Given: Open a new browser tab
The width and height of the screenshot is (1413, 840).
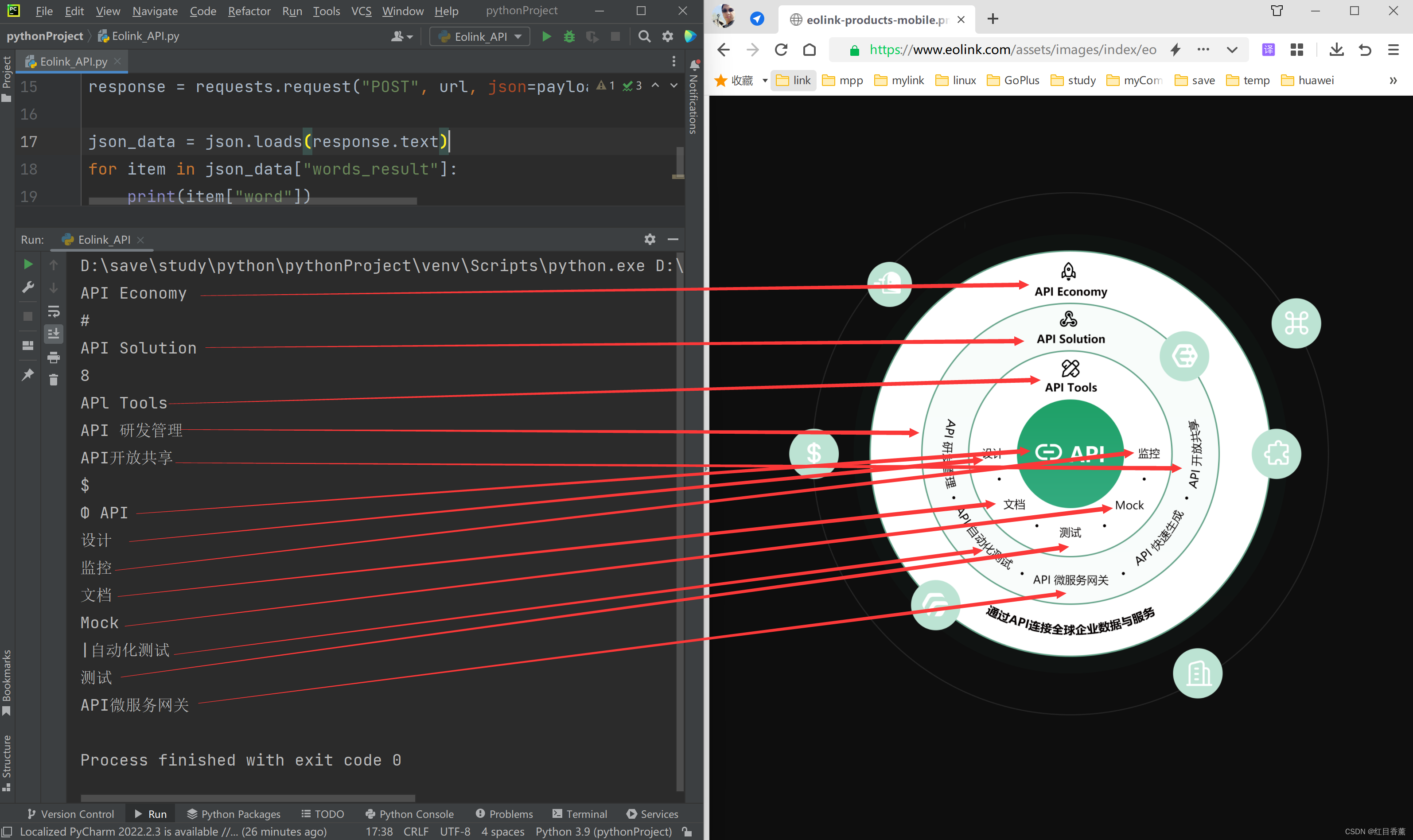Looking at the screenshot, I should tap(993, 19).
